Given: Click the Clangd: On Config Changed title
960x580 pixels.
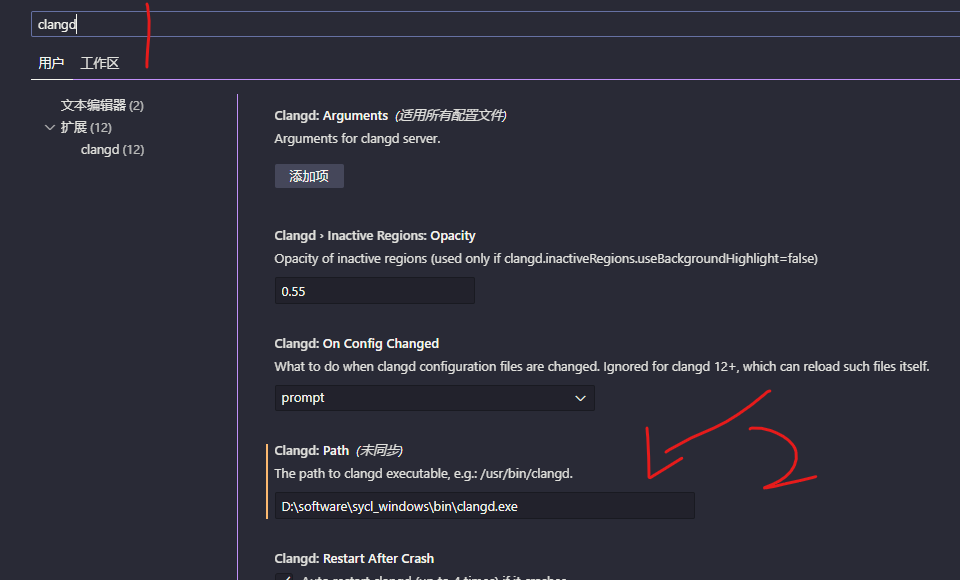Looking at the screenshot, I should (x=357, y=344).
